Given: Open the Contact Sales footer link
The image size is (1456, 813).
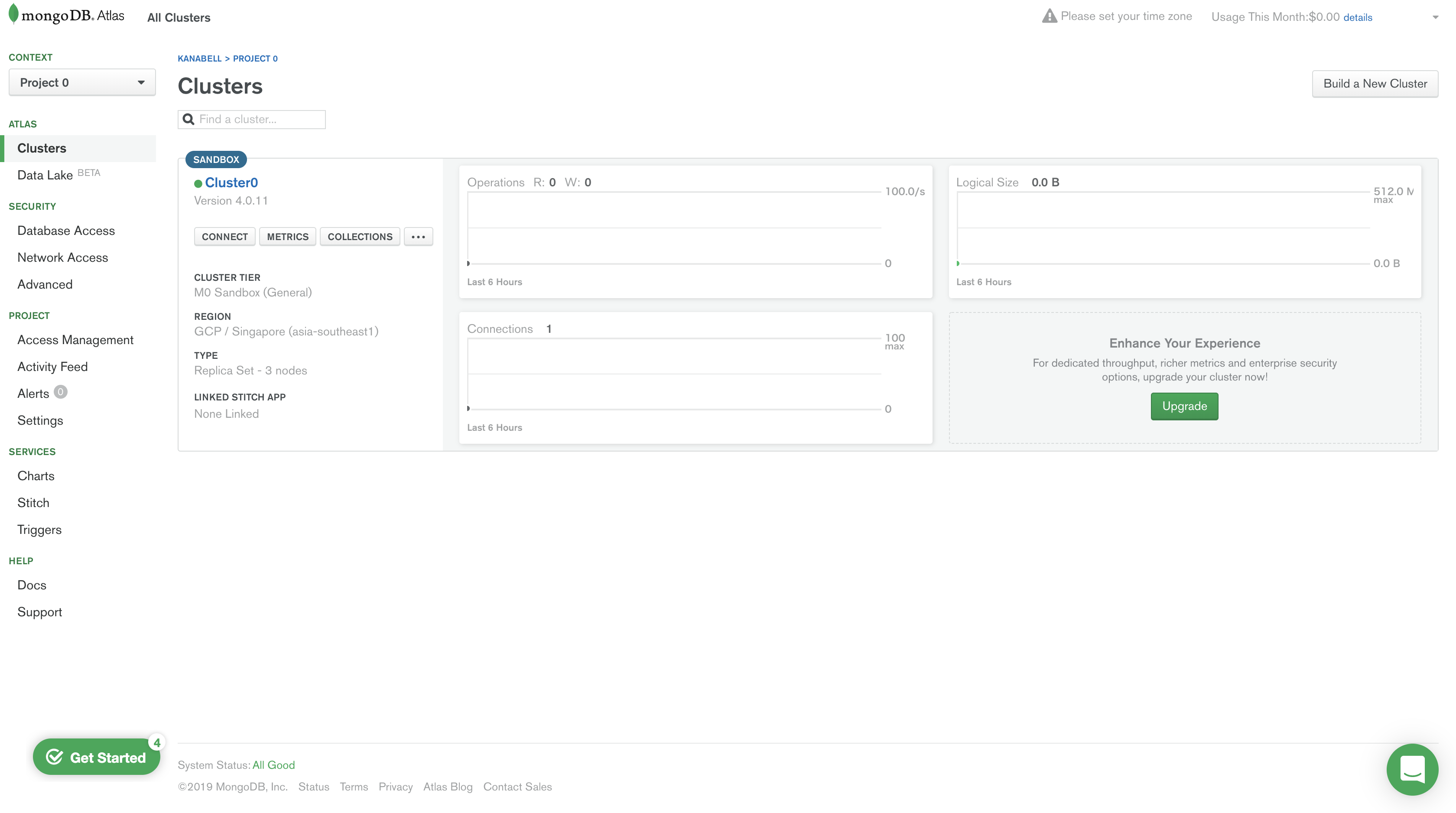Looking at the screenshot, I should (x=518, y=787).
